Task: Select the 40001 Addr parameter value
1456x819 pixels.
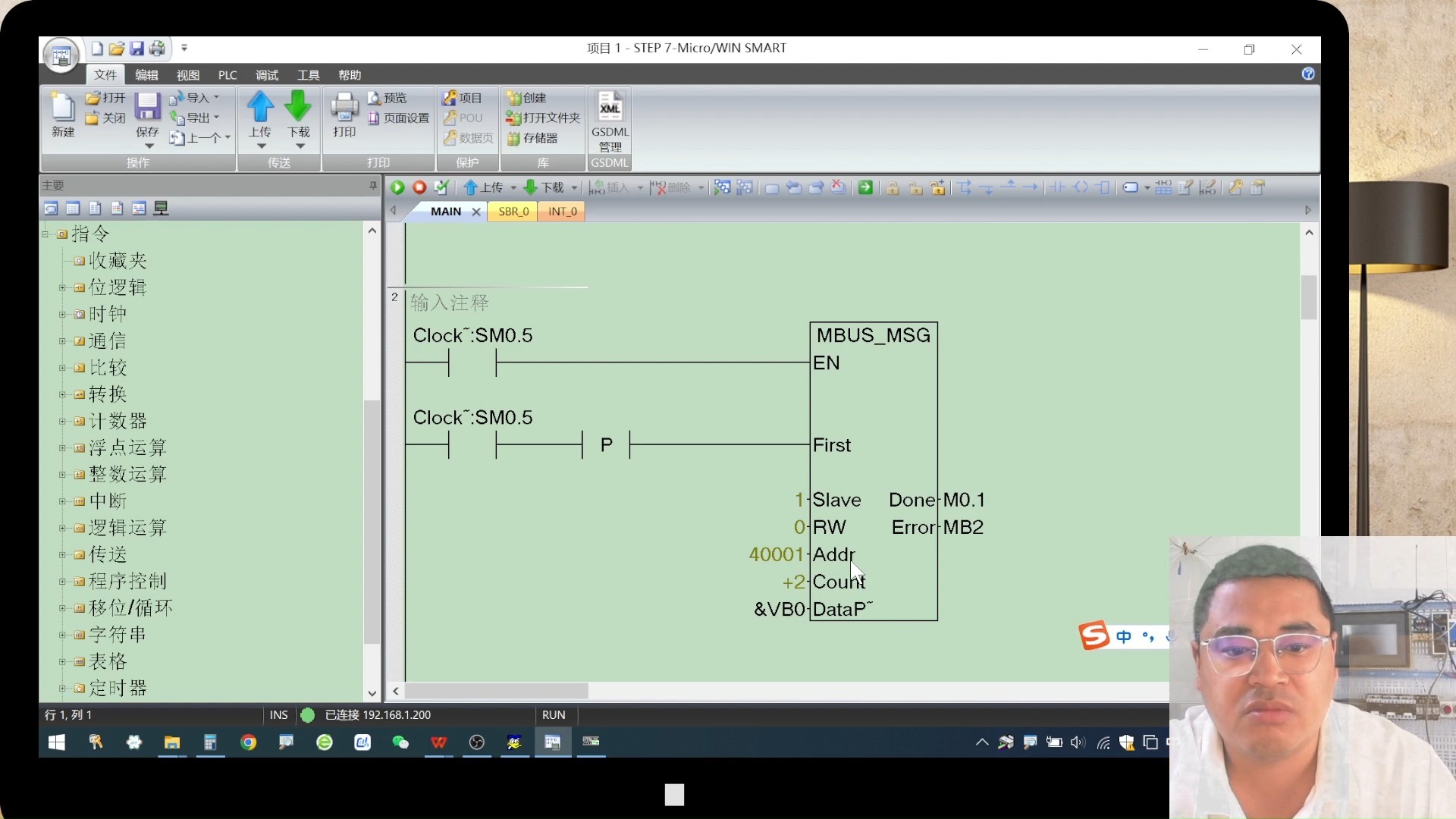Action: [776, 554]
